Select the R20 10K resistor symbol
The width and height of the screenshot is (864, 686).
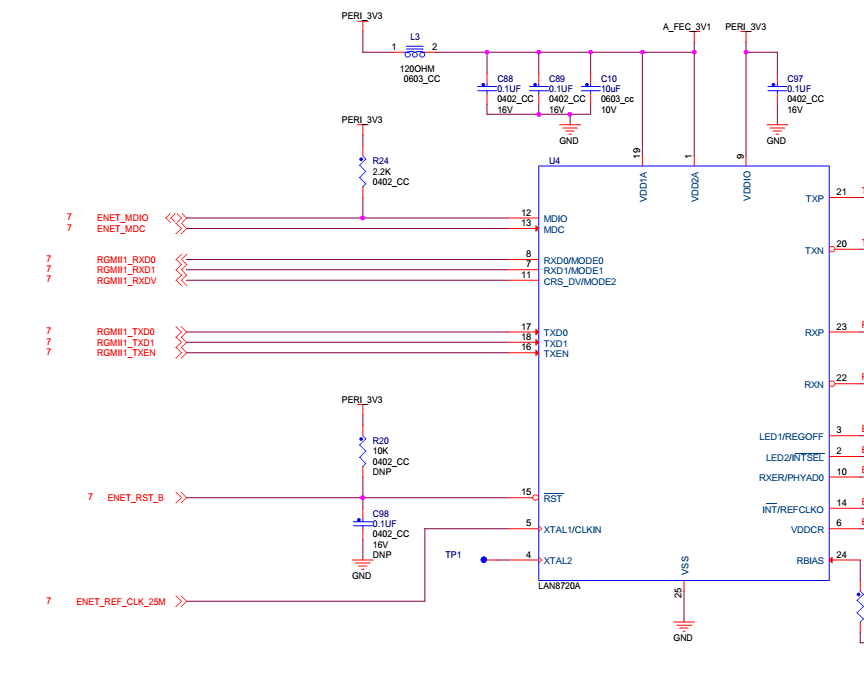(x=363, y=452)
